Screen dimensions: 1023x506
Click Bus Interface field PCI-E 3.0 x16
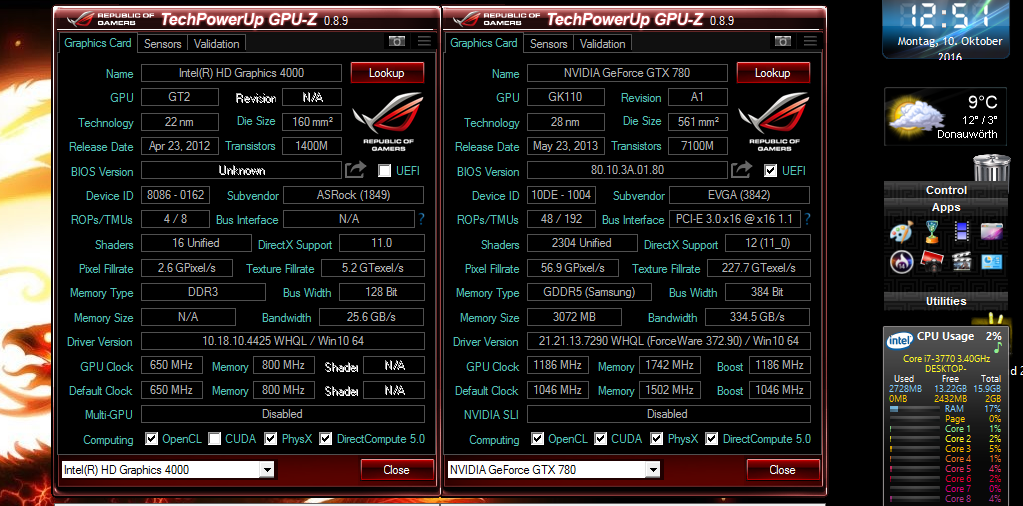(x=735, y=219)
